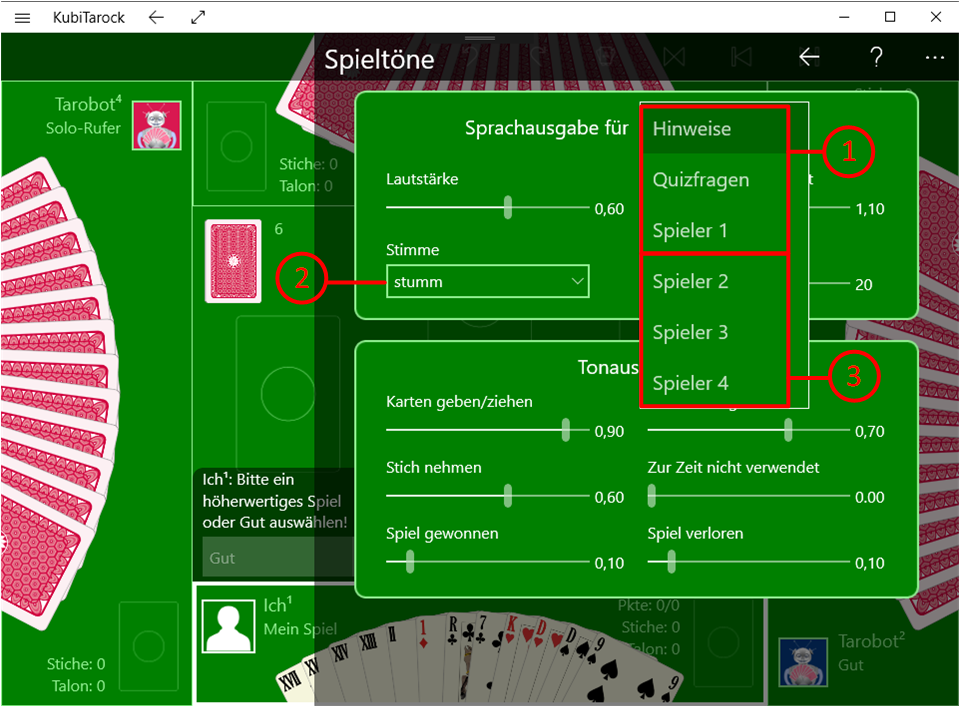Image resolution: width=960 pixels, height=707 pixels.
Task: Click the back arrow in Spieltöne header
Action: (x=809, y=58)
